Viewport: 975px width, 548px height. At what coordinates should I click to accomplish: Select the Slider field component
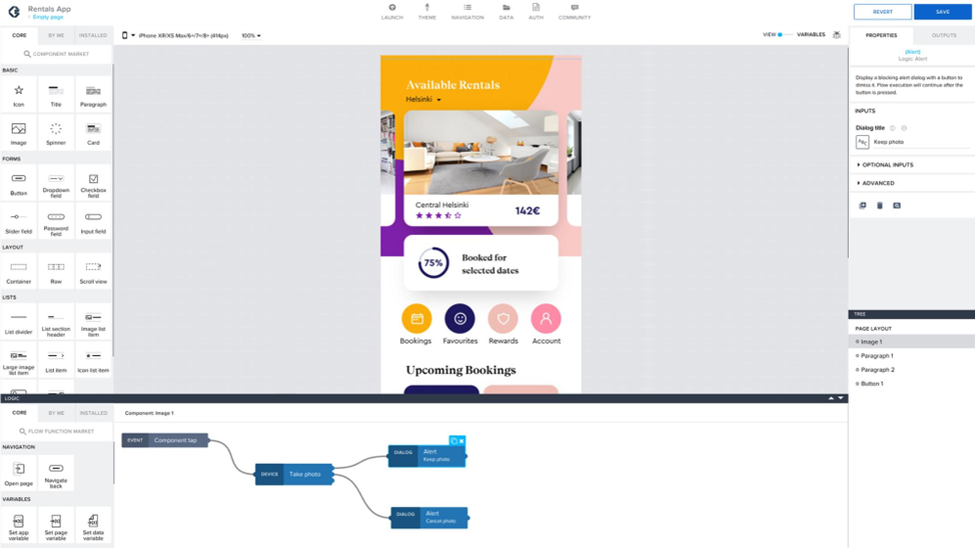click(19, 222)
